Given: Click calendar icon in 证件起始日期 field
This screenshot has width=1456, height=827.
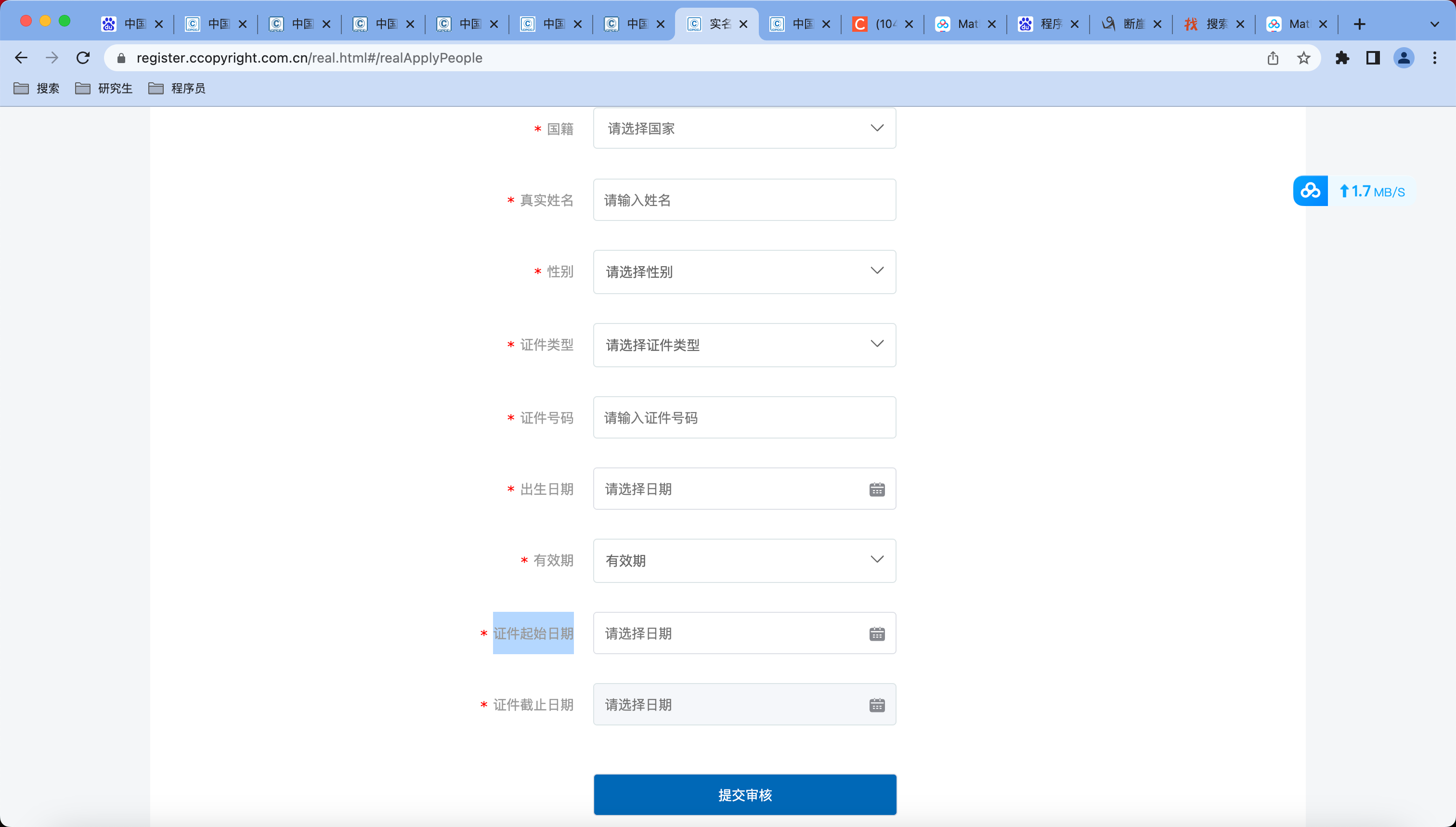Looking at the screenshot, I should click(877, 633).
